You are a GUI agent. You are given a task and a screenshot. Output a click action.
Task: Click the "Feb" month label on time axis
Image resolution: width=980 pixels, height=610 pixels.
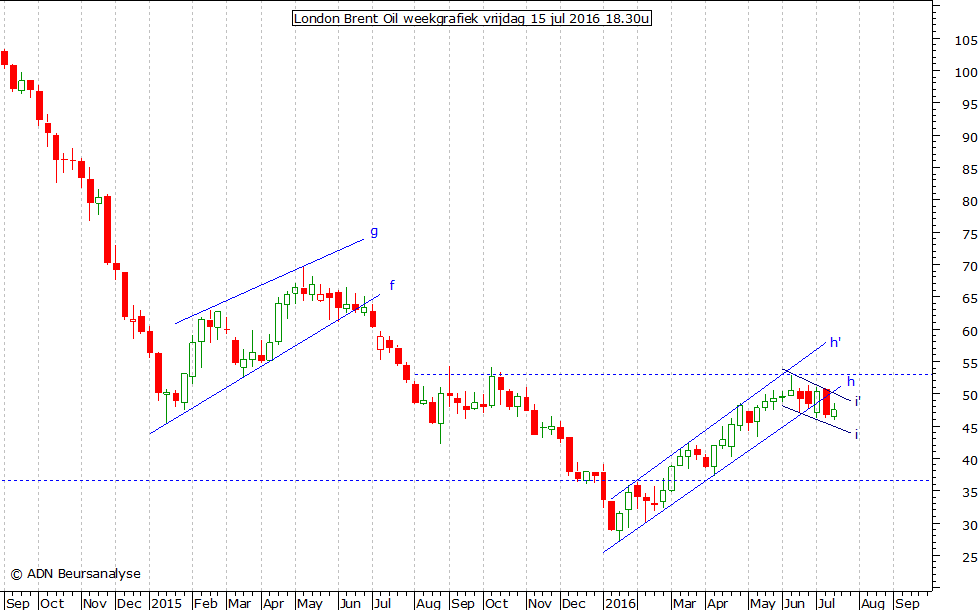pyautogui.click(x=205, y=603)
